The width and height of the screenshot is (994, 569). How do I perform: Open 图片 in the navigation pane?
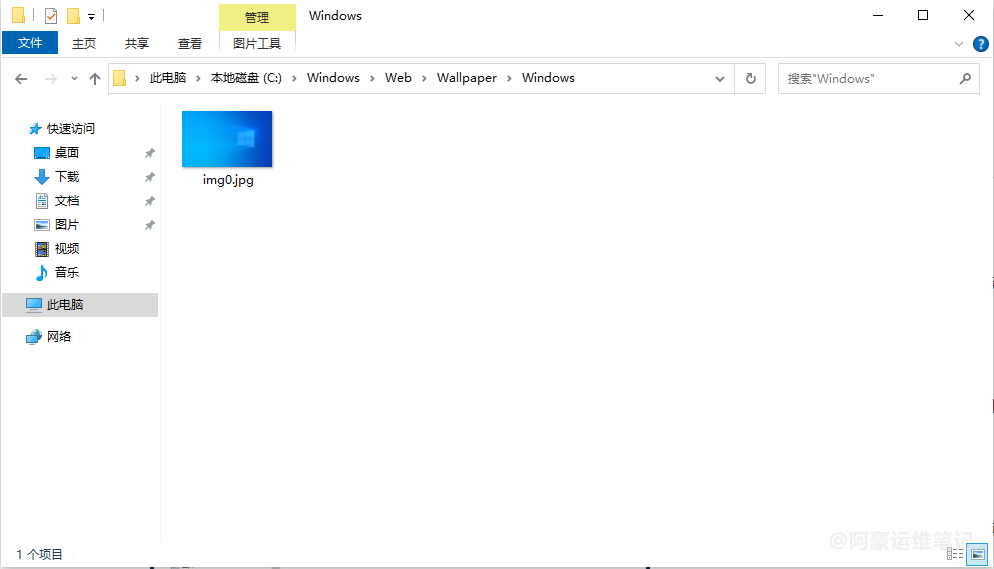tap(67, 225)
